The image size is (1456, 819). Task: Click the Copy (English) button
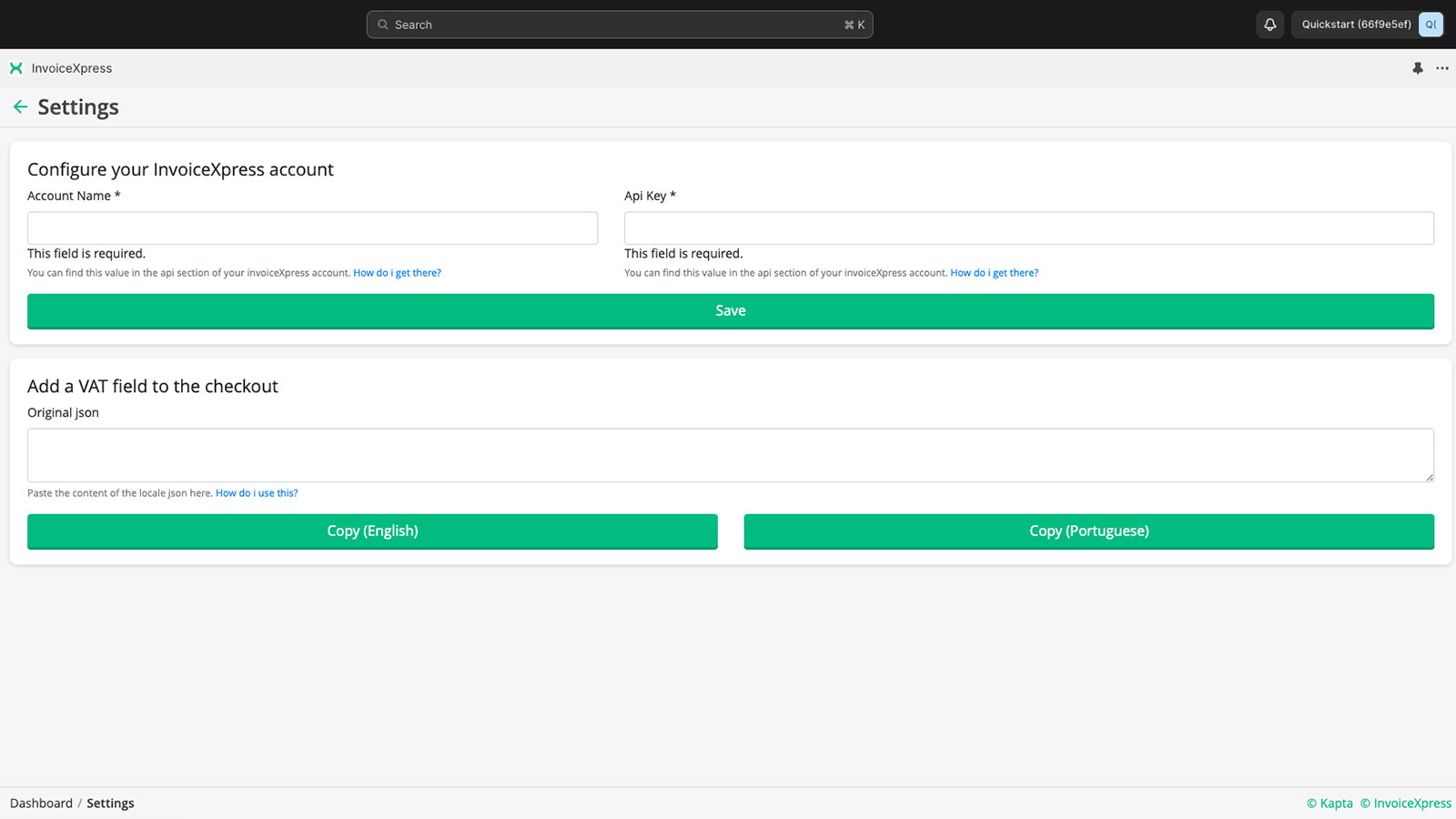(x=372, y=531)
